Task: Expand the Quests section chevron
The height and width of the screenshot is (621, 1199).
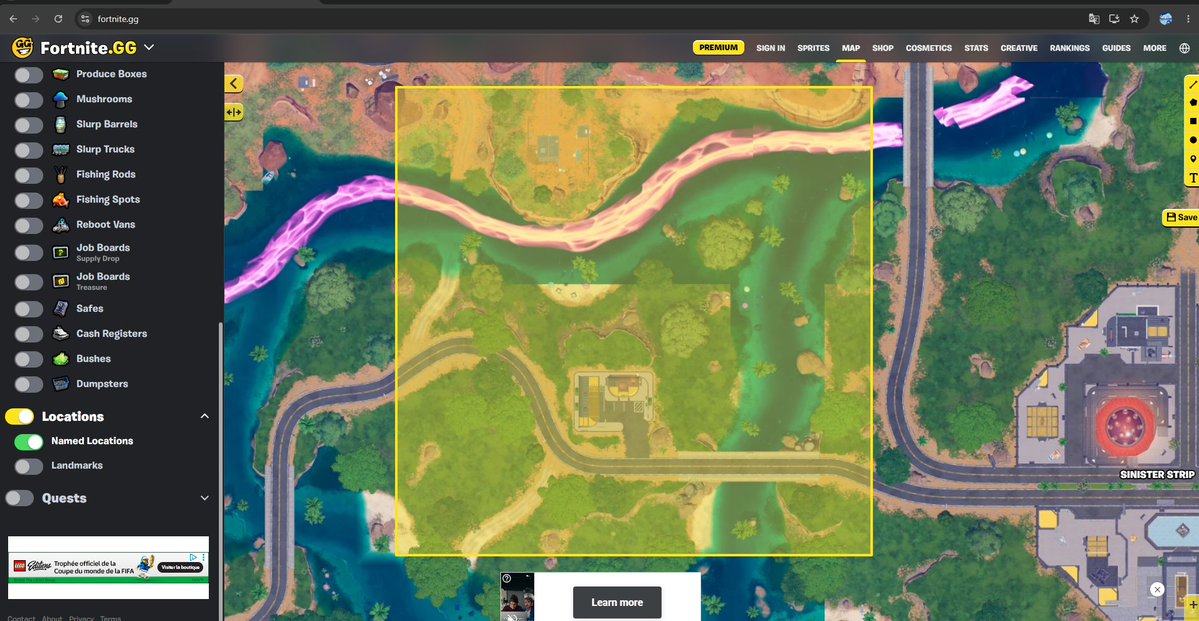Action: (204, 498)
